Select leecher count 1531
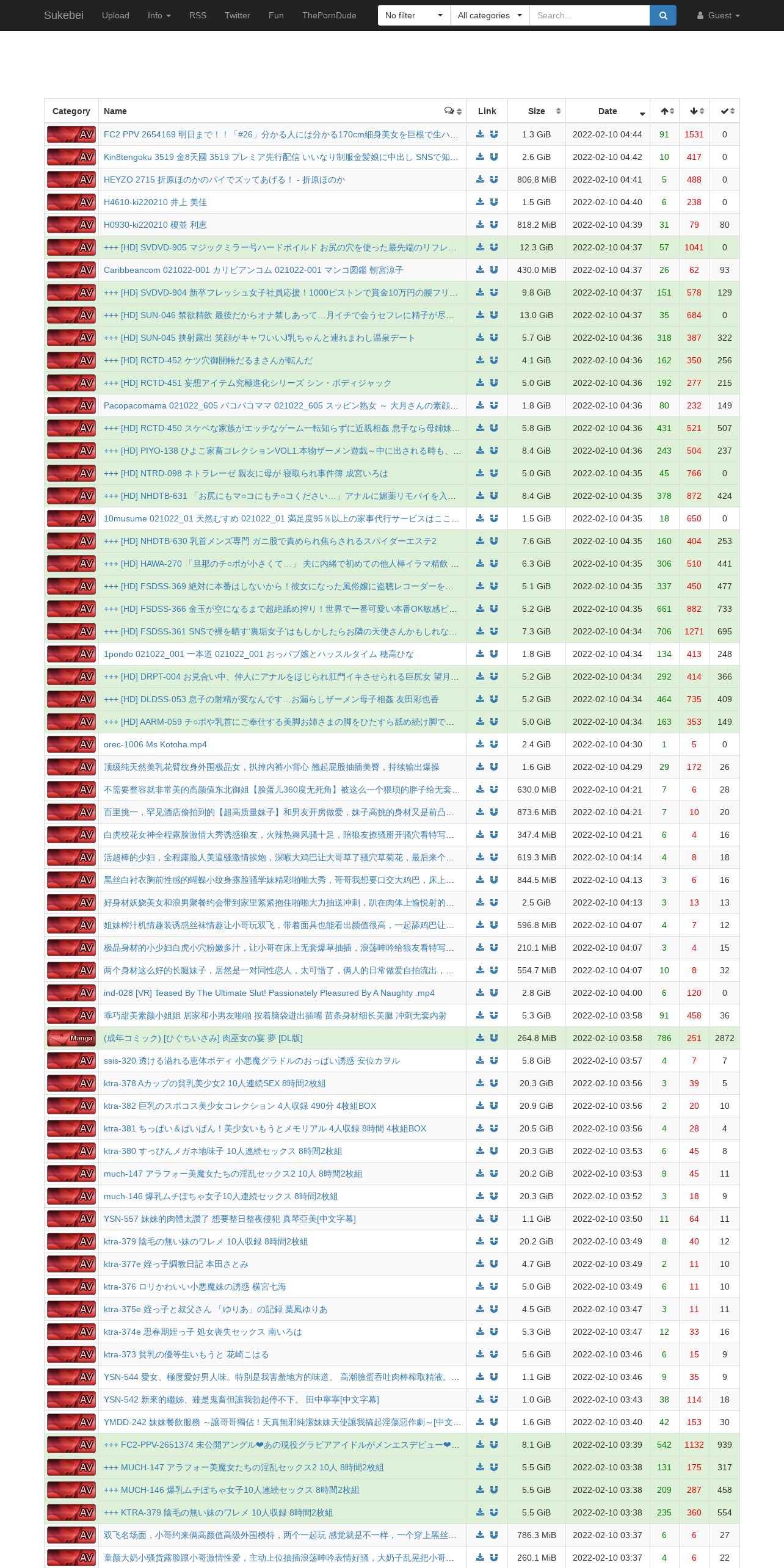Image resolution: width=784 pixels, height=1568 pixels. pos(694,134)
